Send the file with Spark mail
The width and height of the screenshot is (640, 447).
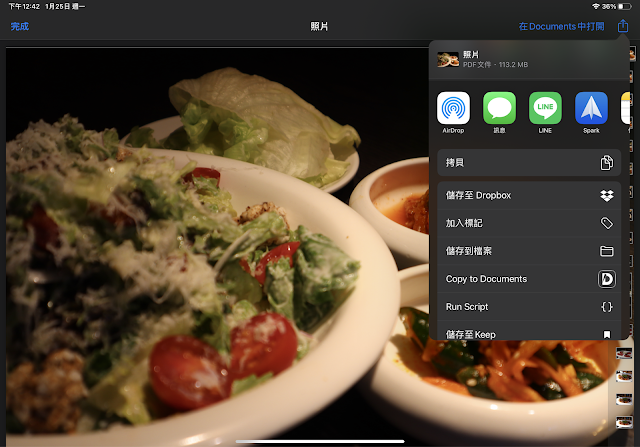coord(591,108)
